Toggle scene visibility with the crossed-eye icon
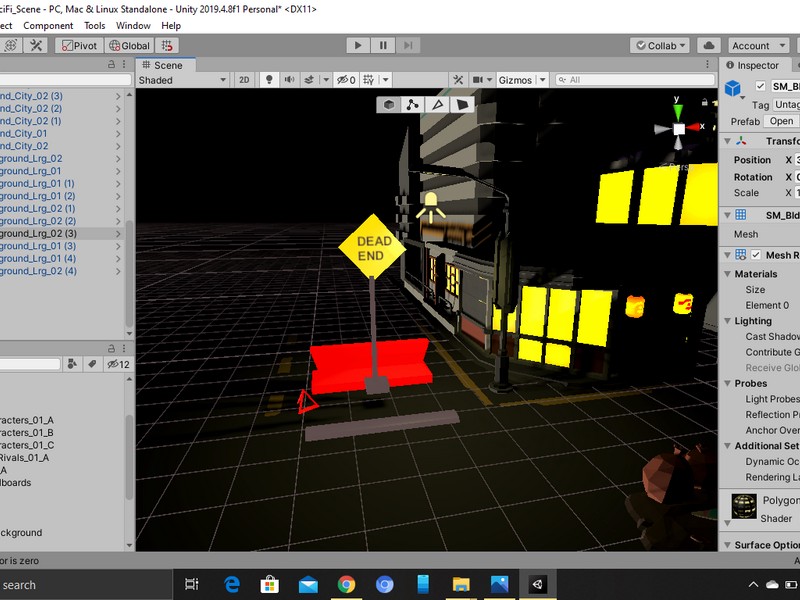800x600 pixels. (341, 79)
